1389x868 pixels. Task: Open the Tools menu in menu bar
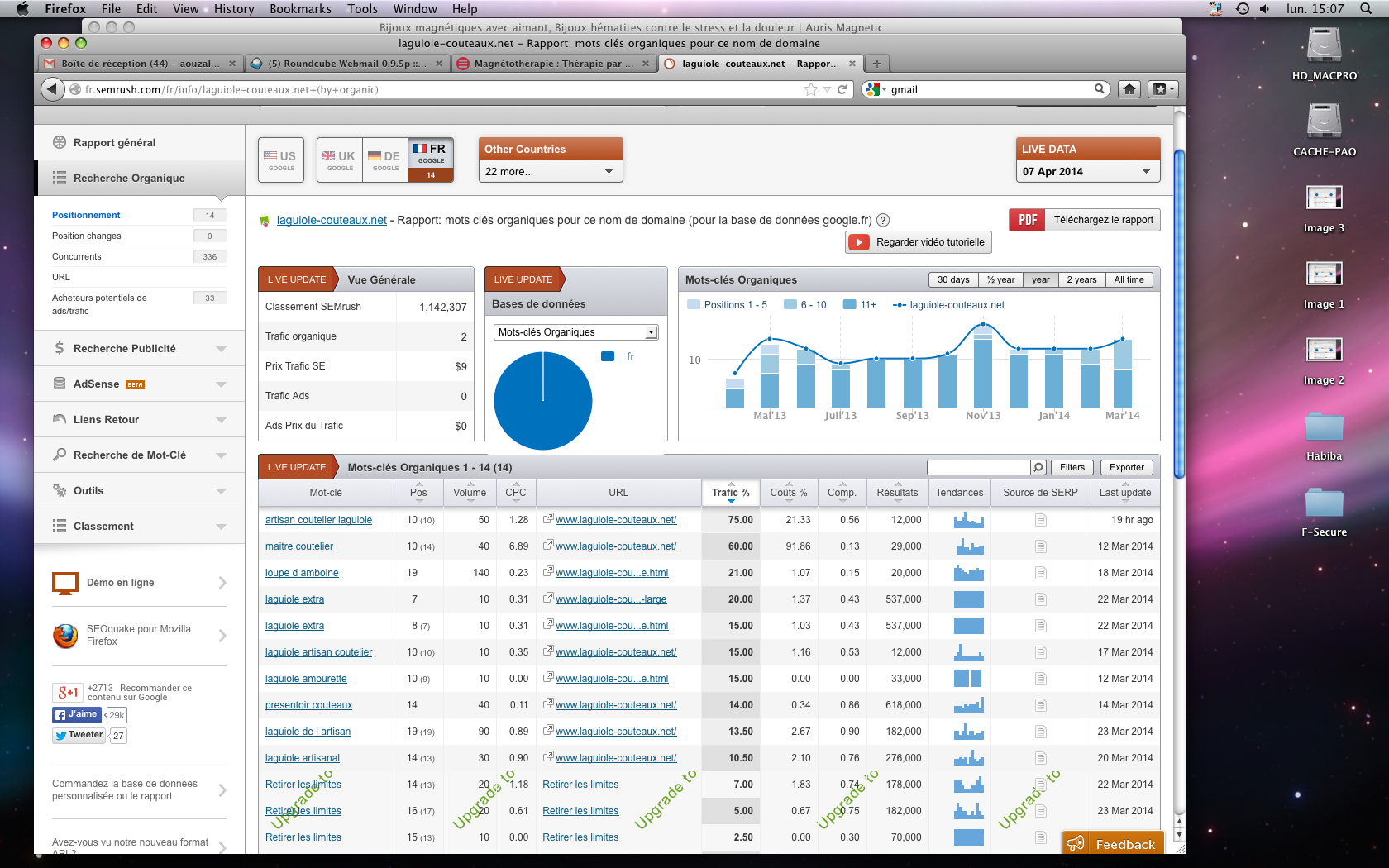362,8
